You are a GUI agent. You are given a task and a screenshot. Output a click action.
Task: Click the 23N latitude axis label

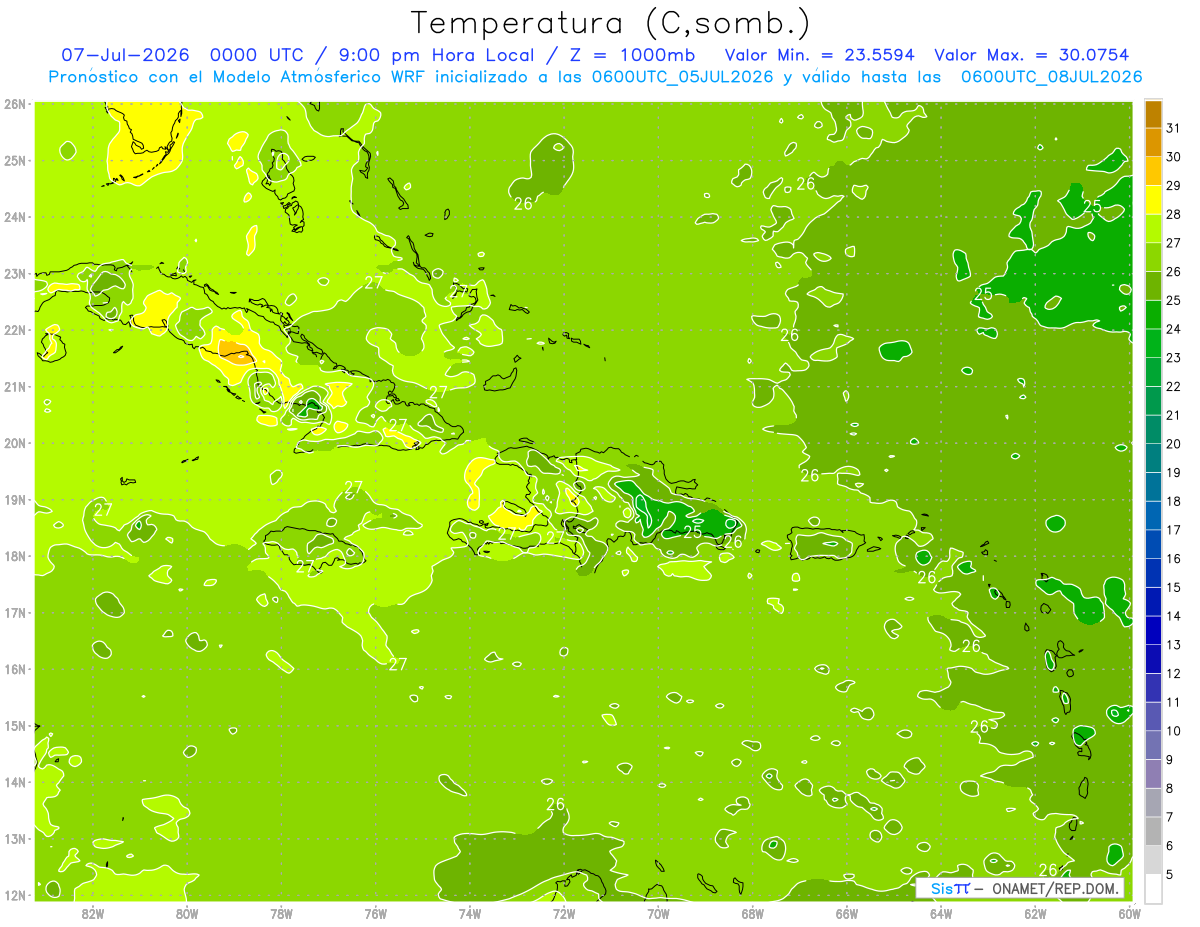click(14, 273)
